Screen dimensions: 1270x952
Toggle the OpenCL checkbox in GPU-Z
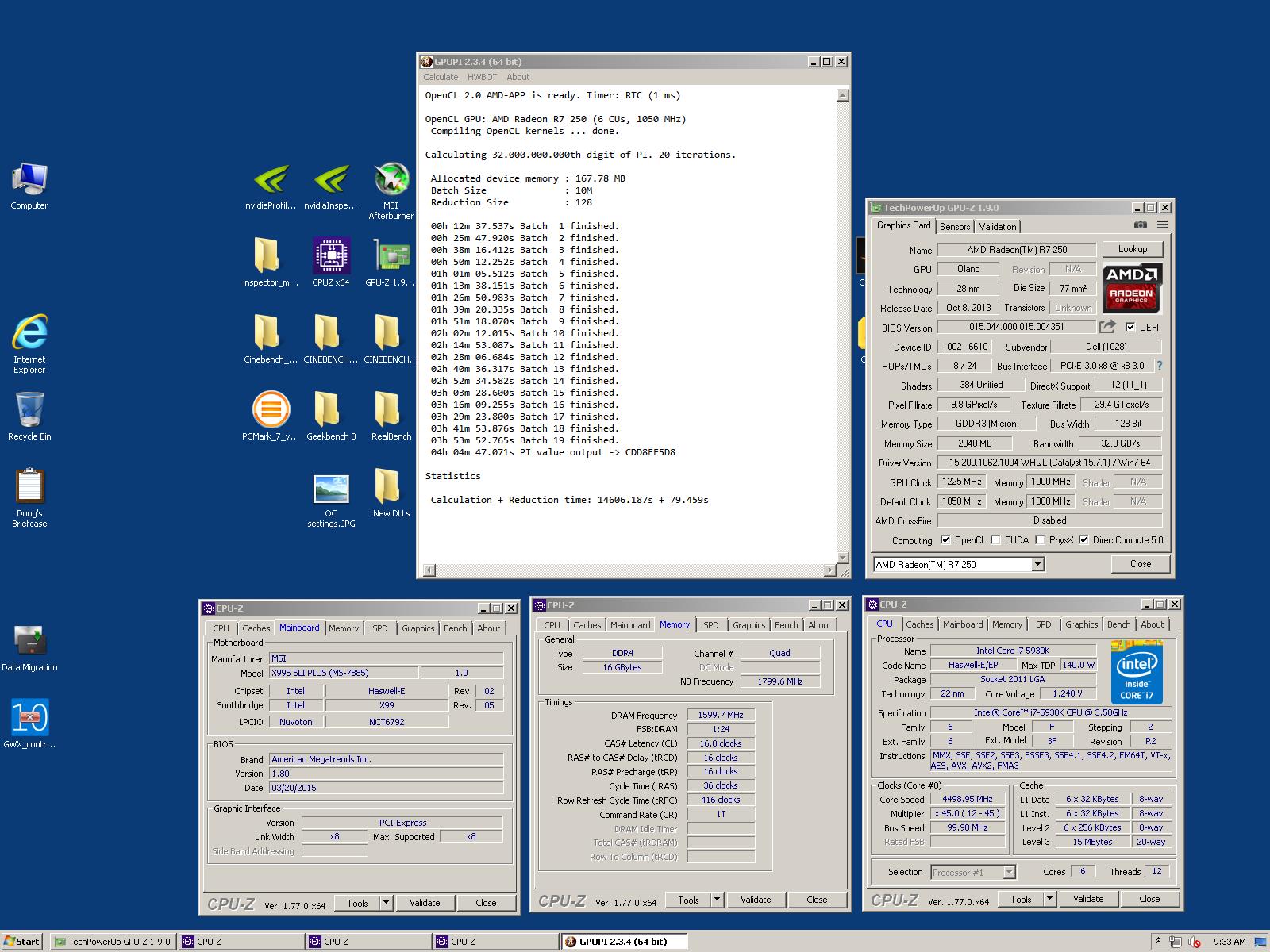coord(945,540)
